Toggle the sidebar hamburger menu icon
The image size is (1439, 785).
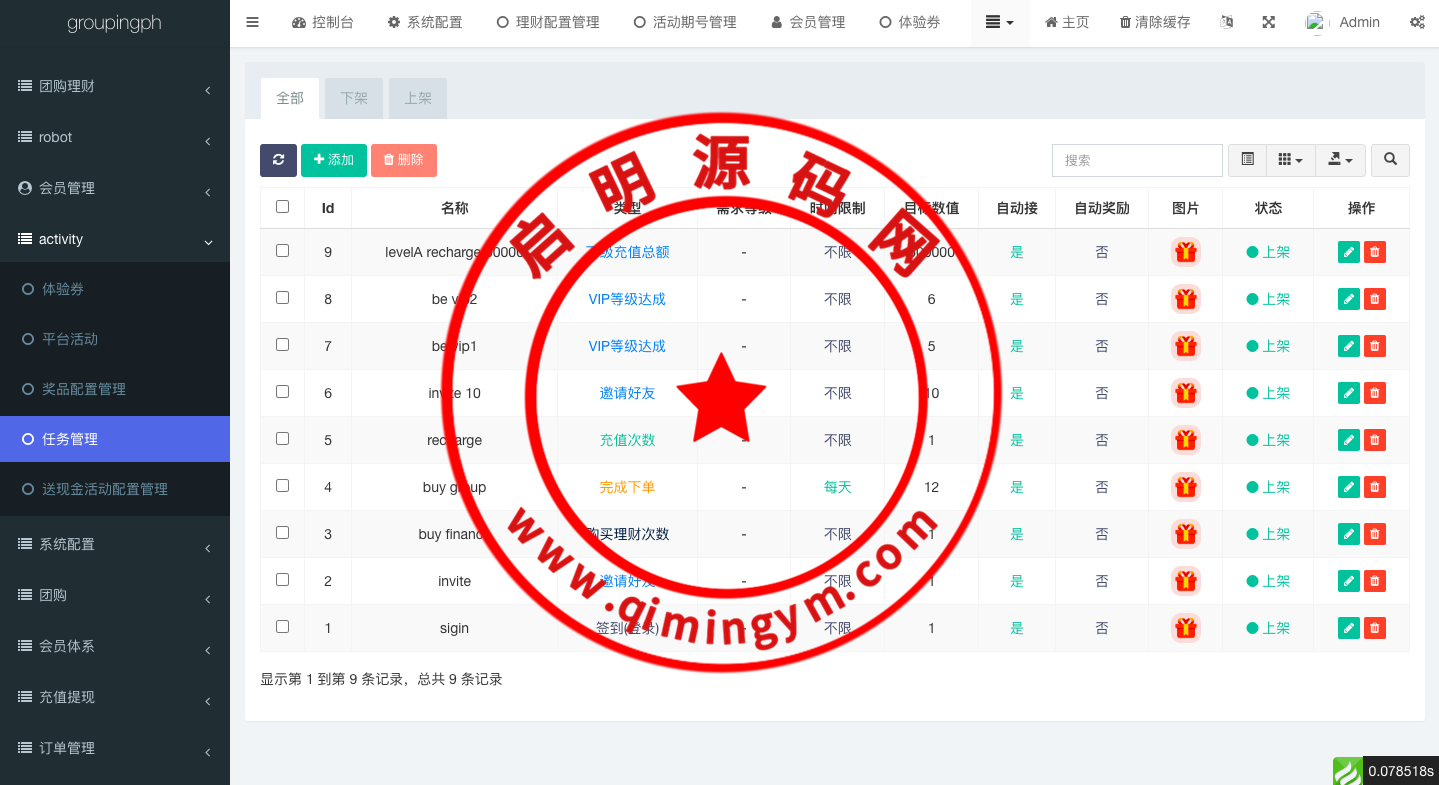252,22
